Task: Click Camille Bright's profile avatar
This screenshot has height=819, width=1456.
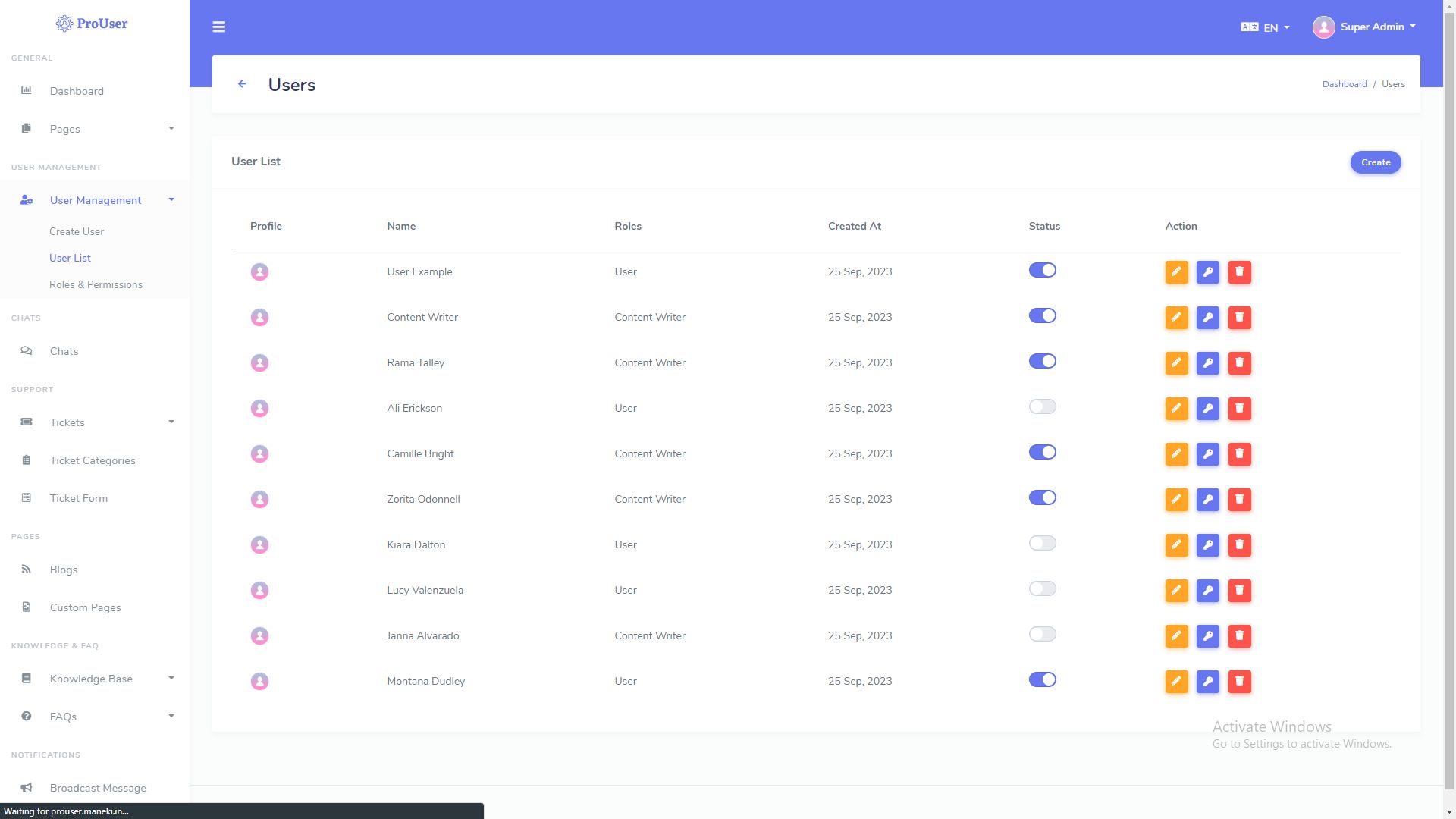Action: [x=259, y=454]
